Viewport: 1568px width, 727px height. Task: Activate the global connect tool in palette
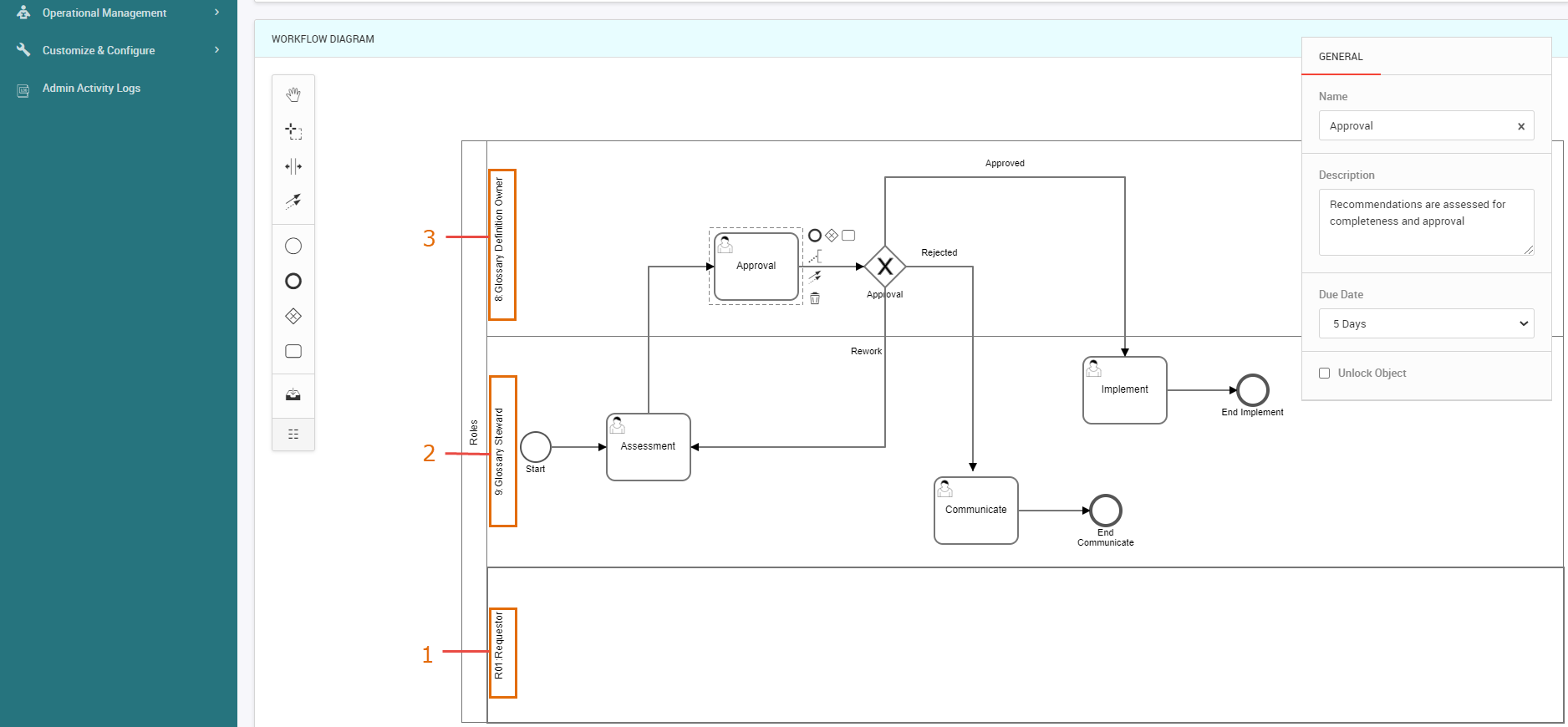tap(293, 201)
